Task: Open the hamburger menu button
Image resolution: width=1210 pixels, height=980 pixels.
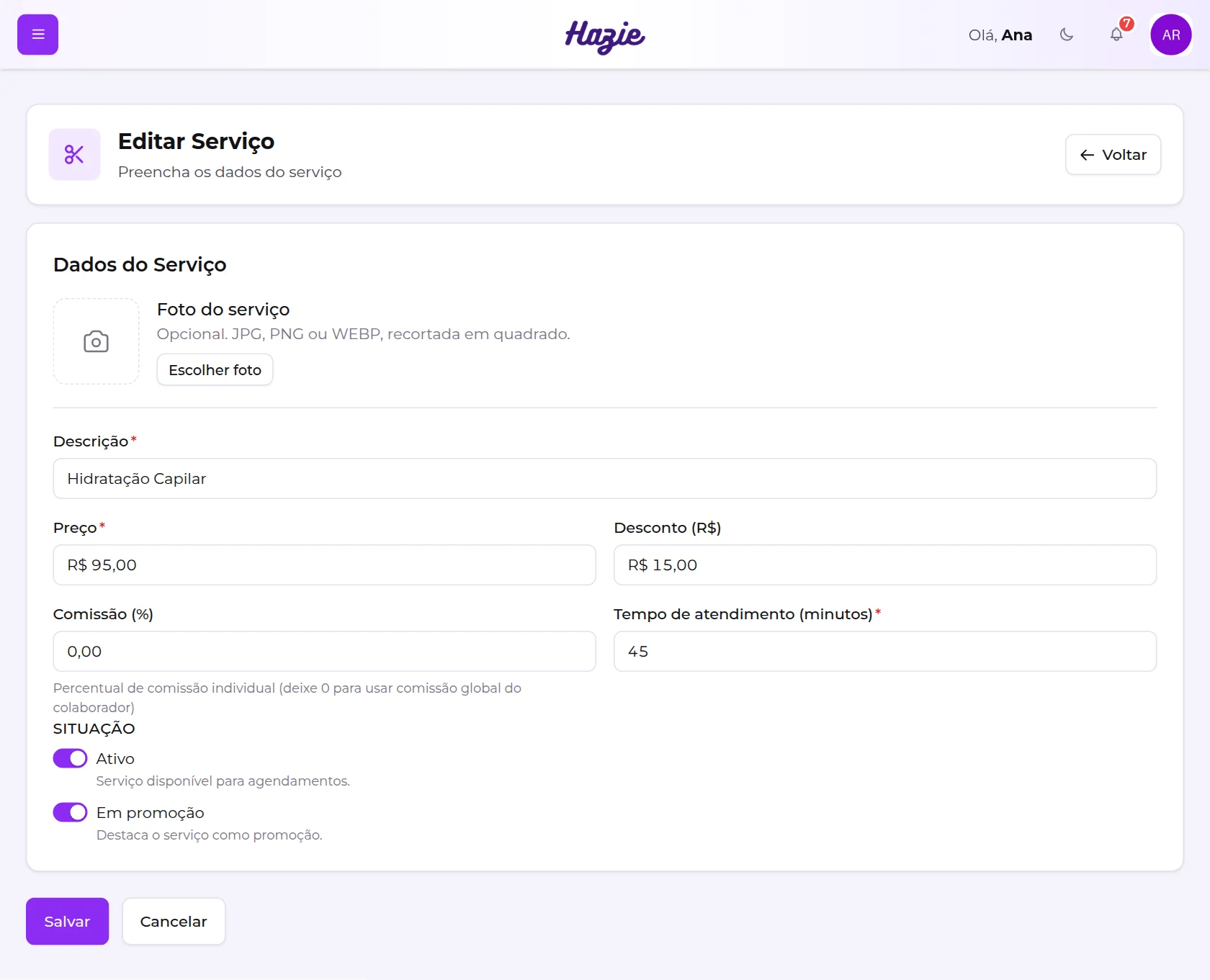Action: [37, 35]
